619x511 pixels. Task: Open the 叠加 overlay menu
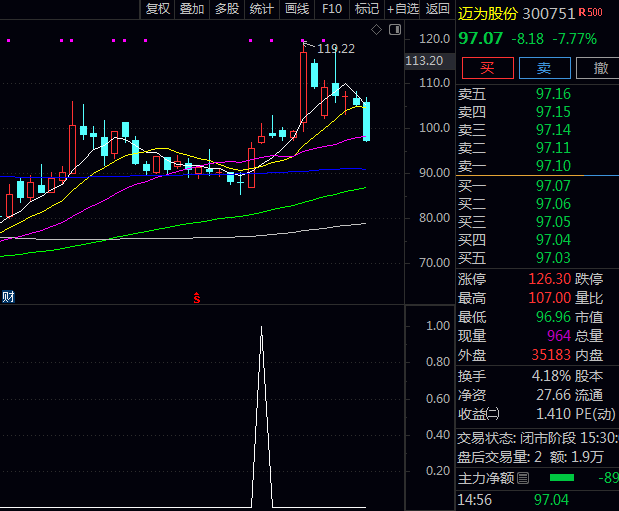(192, 9)
